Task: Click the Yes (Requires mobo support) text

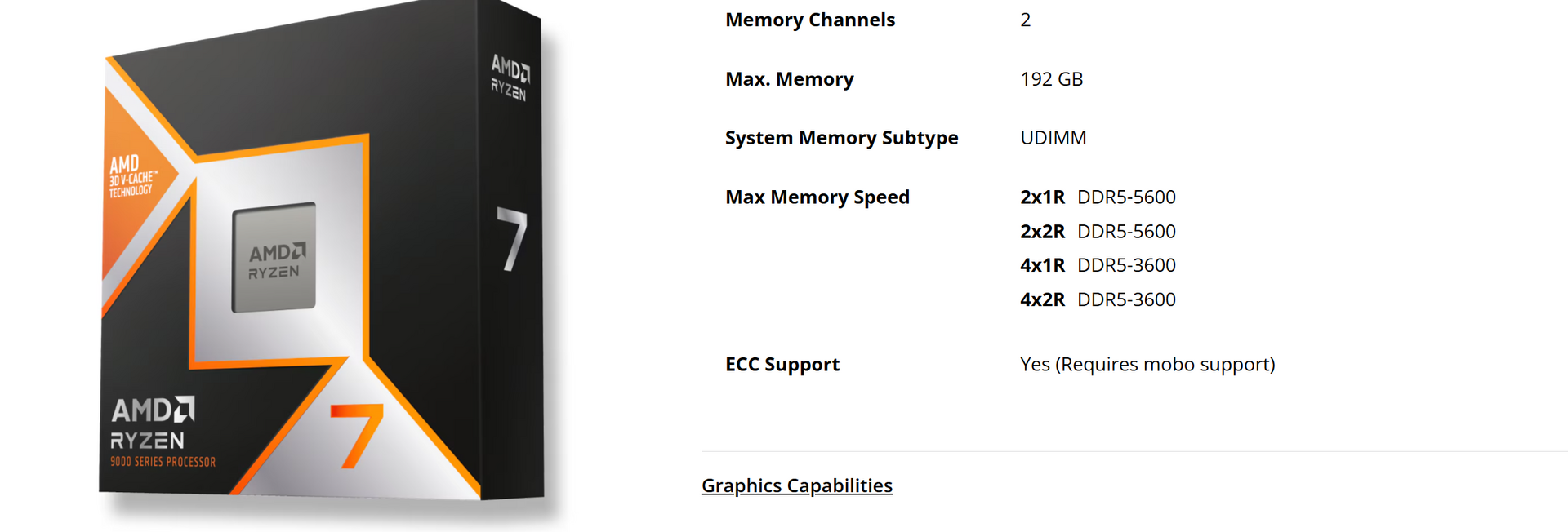Action: click(1147, 365)
